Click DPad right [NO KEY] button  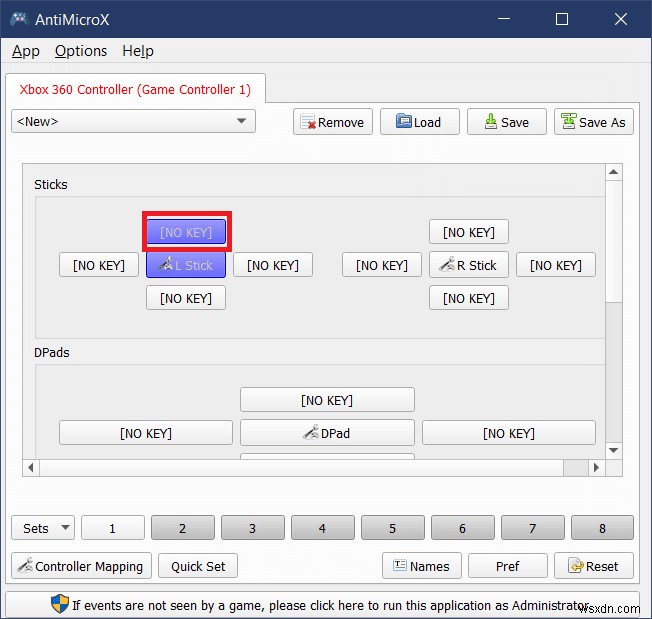[x=509, y=433]
